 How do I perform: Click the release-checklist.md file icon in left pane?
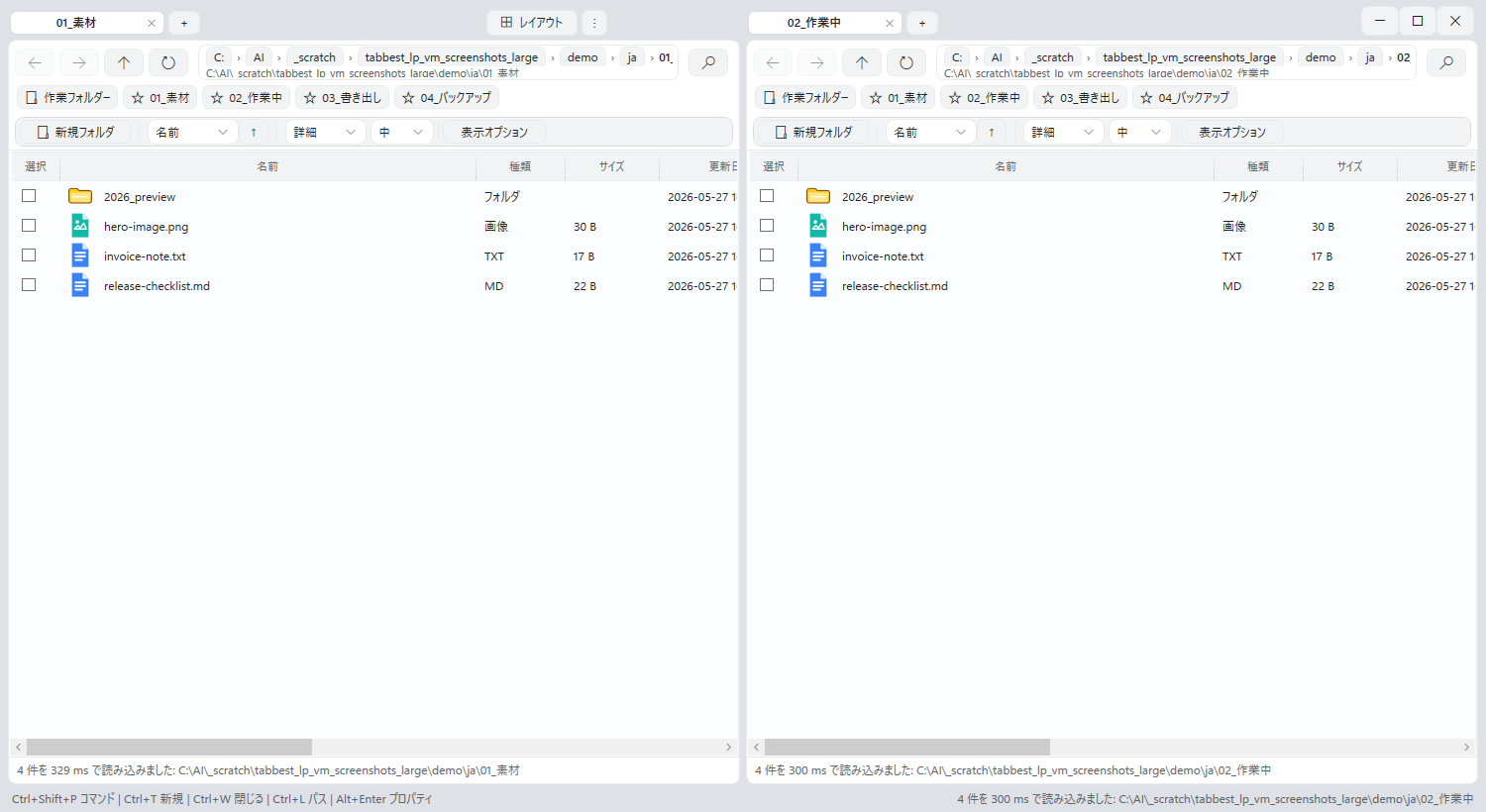pyautogui.click(x=80, y=285)
